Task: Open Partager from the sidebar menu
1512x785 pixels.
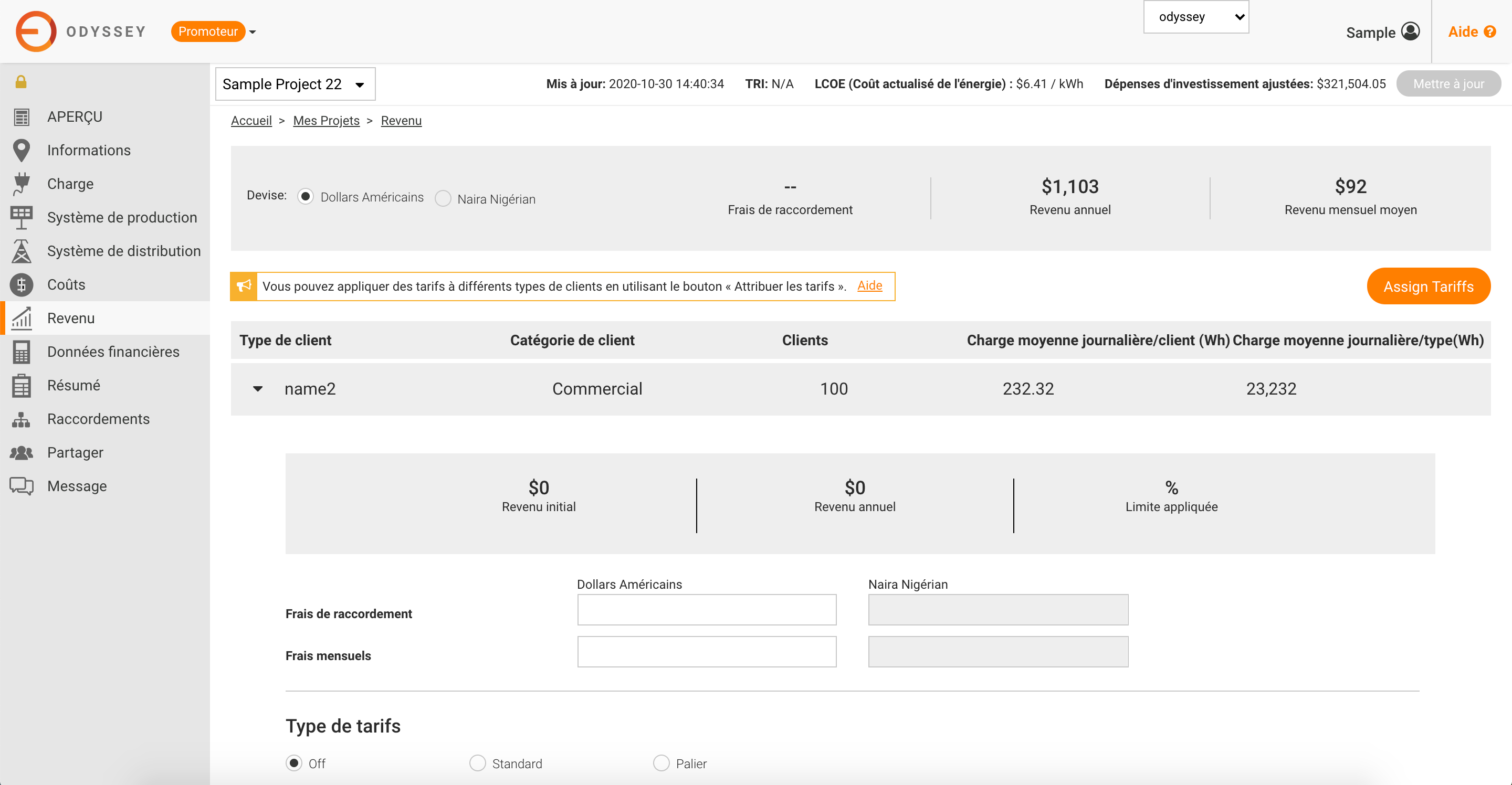Action: (75, 452)
